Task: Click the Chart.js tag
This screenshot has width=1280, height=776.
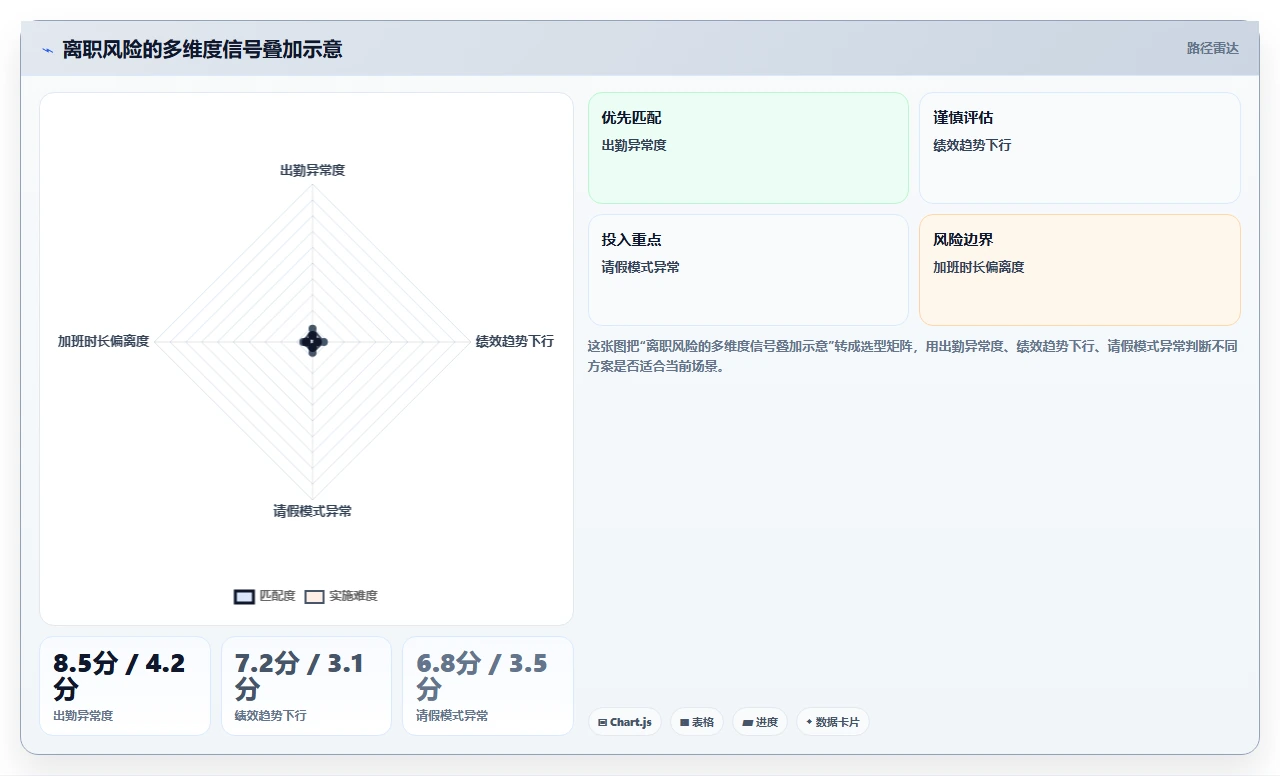Action: click(625, 722)
